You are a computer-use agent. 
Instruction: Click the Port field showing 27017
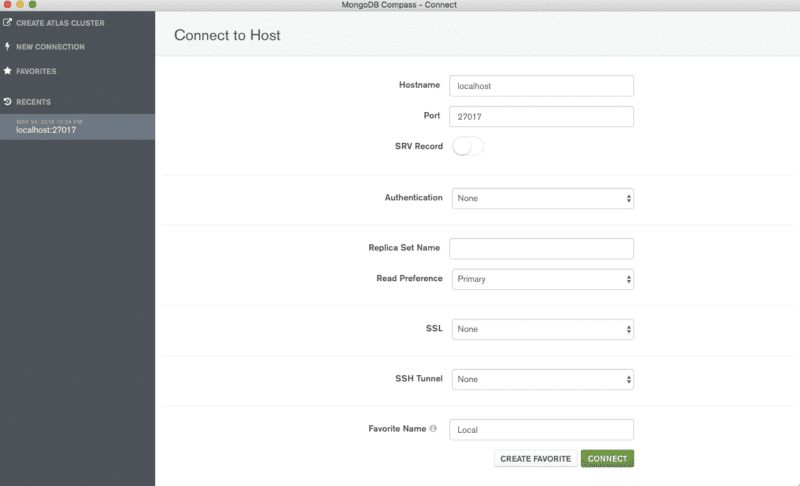point(541,116)
